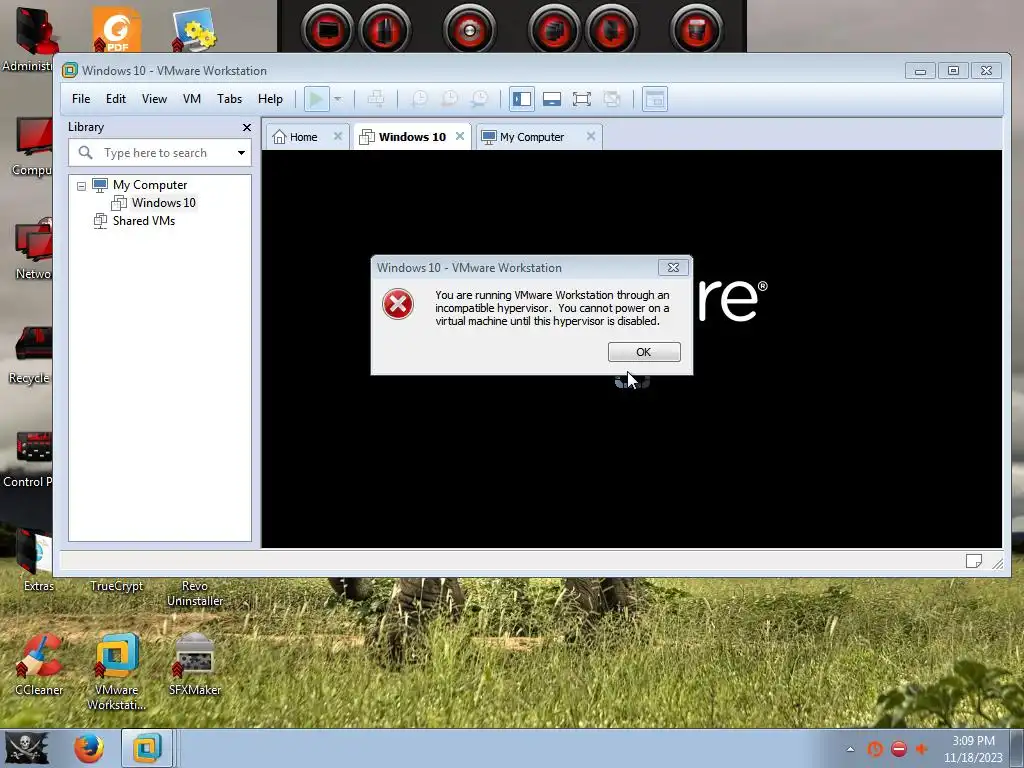Collapse the My Computer tree node
The image size is (1024, 768).
click(81, 186)
